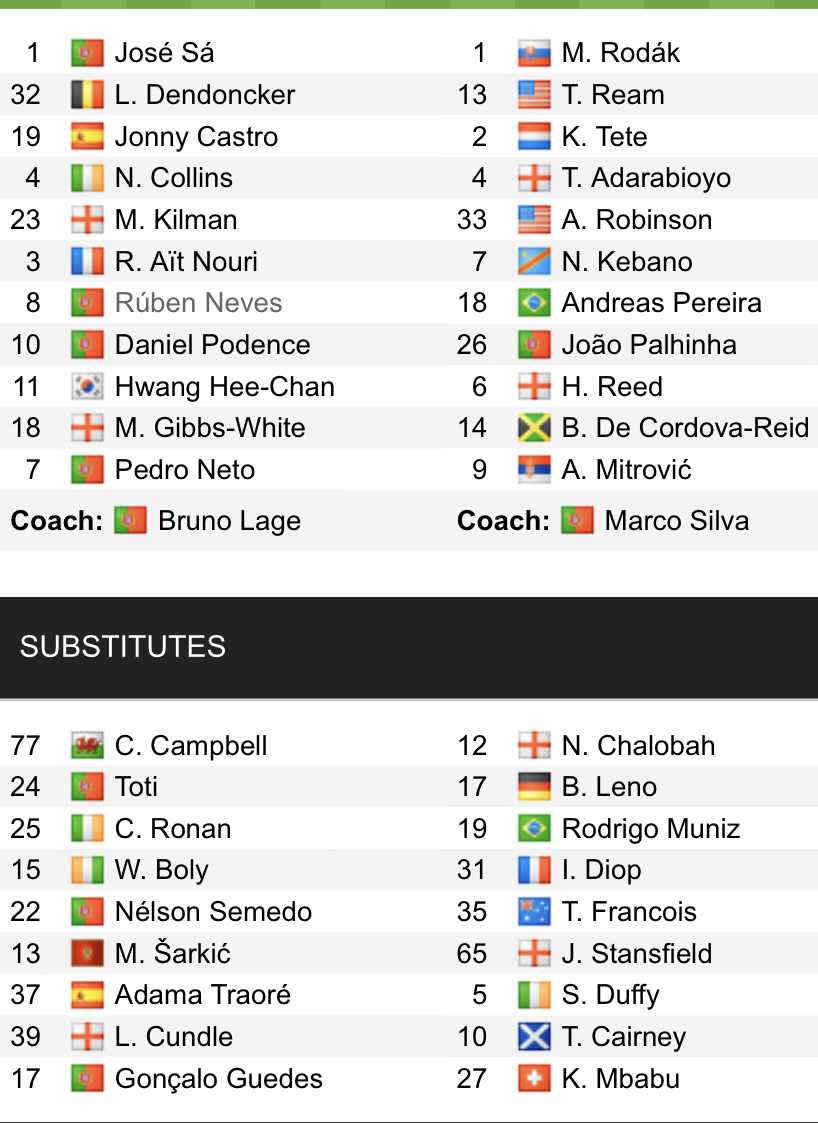Open Gonçalo Guedes from the substitutes

(x=219, y=1079)
